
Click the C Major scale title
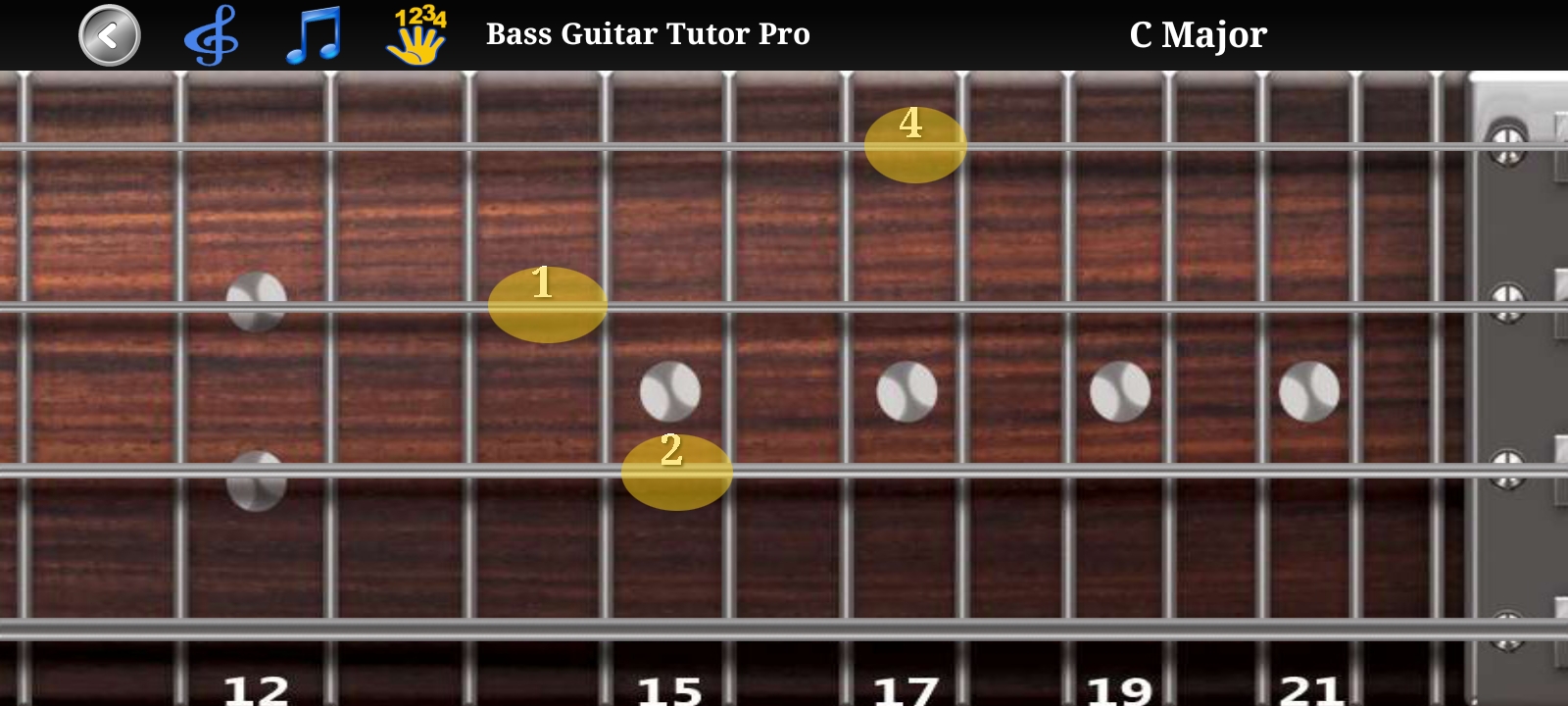[1198, 35]
